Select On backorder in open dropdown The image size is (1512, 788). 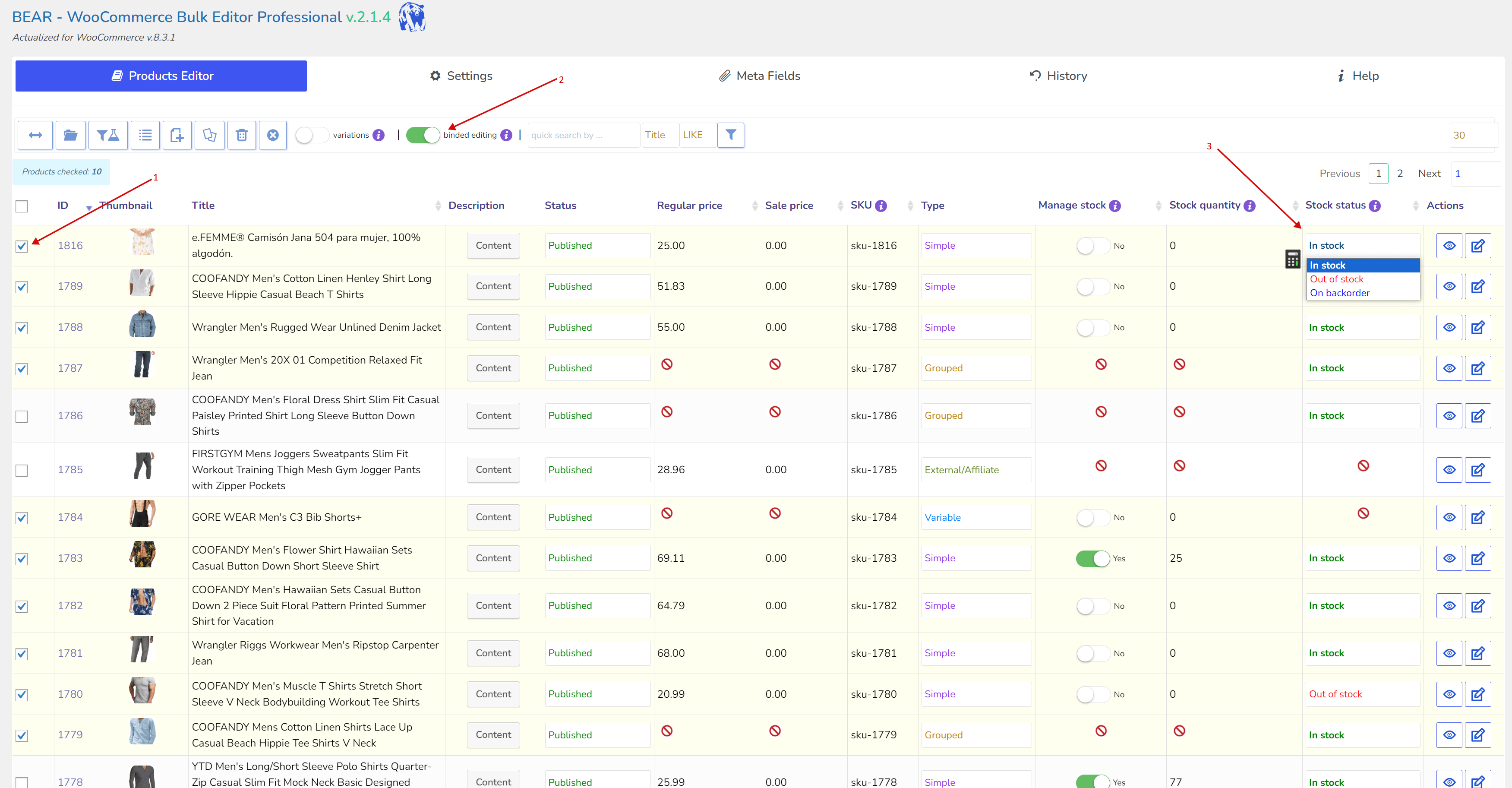[1362, 293]
